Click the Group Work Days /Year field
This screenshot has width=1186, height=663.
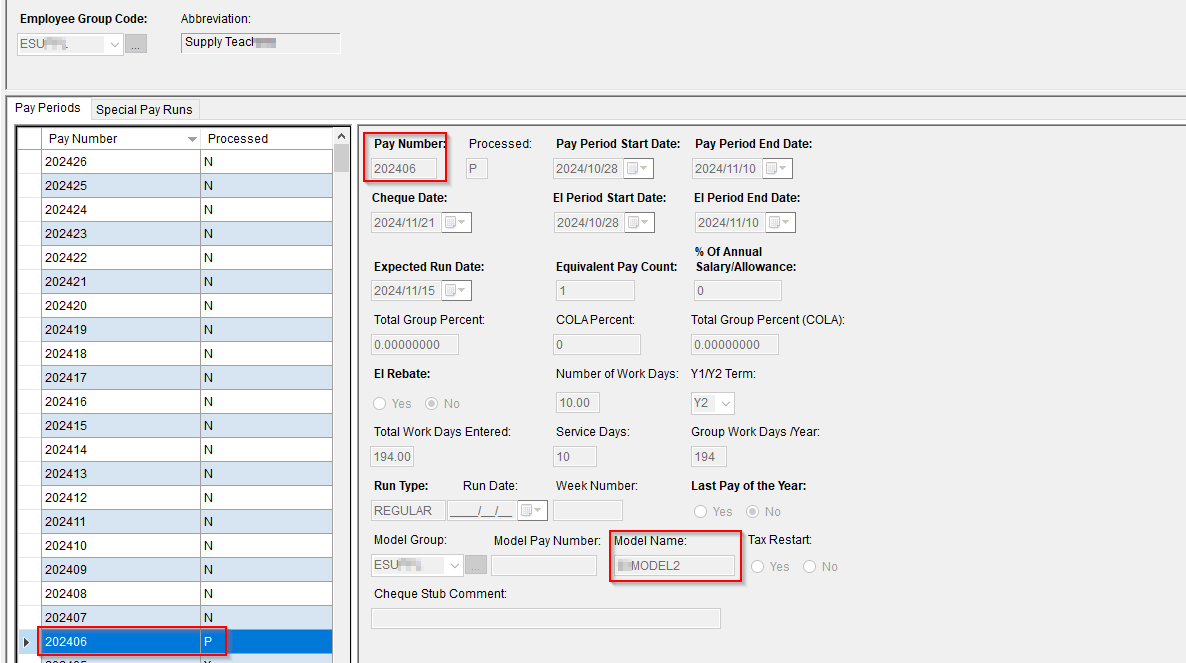pos(709,457)
